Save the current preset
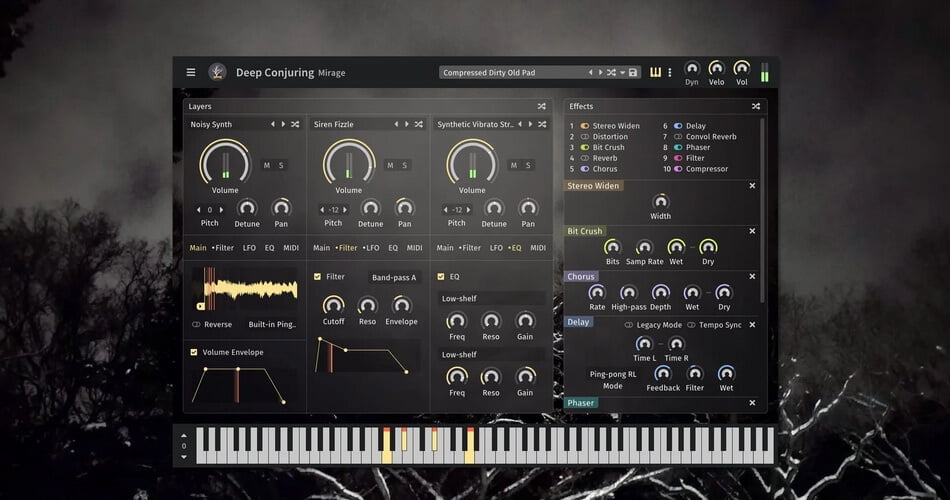 tap(633, 72)
